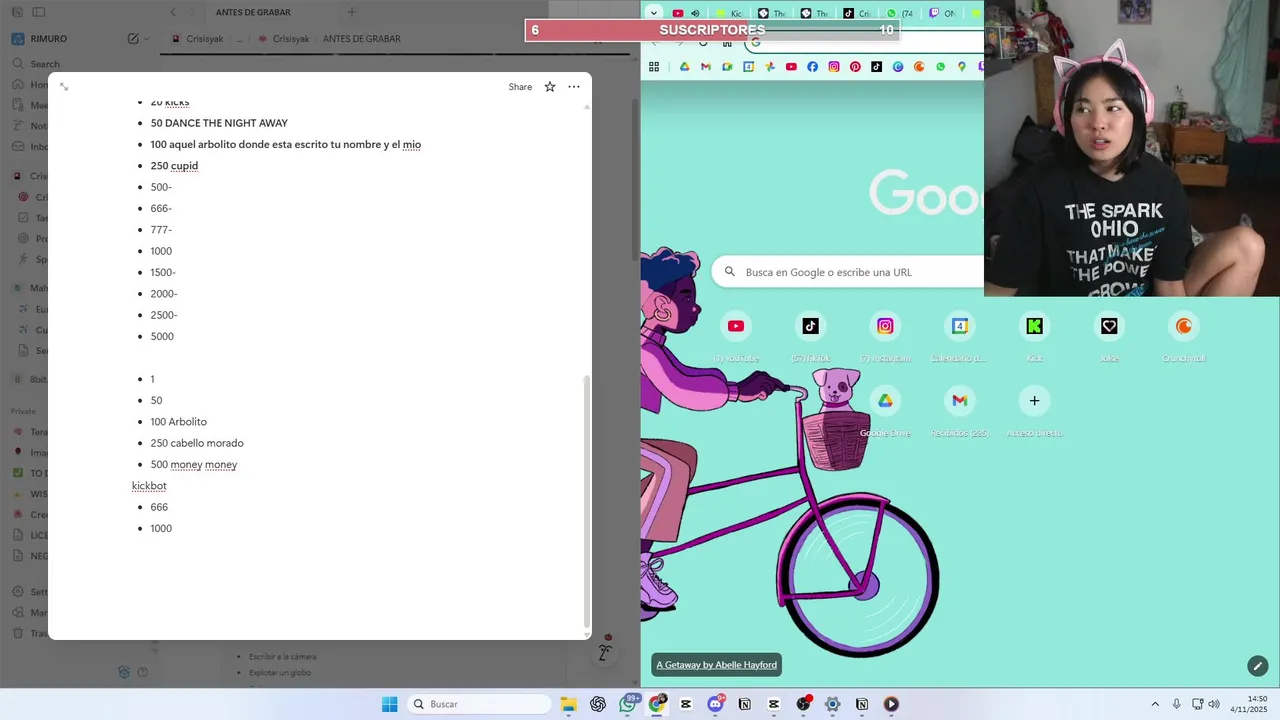Viewport: 1280px width, 720px height.
Task: Open the Windows Start menu
Action: point(390,704)
